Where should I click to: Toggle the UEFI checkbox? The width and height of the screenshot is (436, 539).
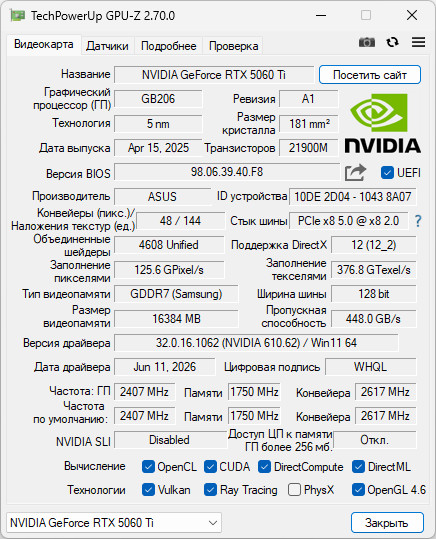click(387, 173)
